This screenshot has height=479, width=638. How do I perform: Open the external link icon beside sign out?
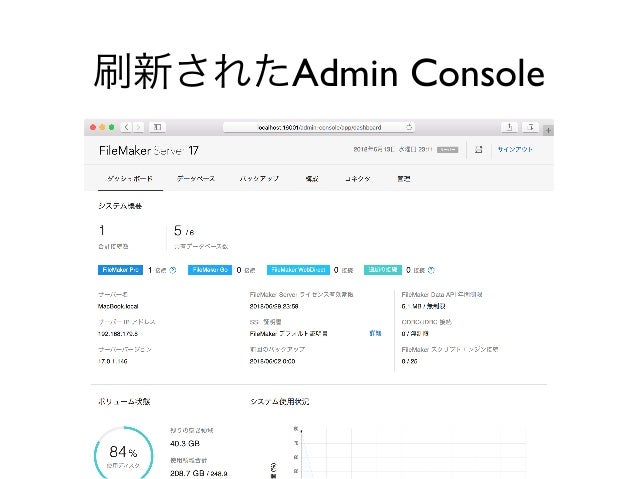click(479, 149)
